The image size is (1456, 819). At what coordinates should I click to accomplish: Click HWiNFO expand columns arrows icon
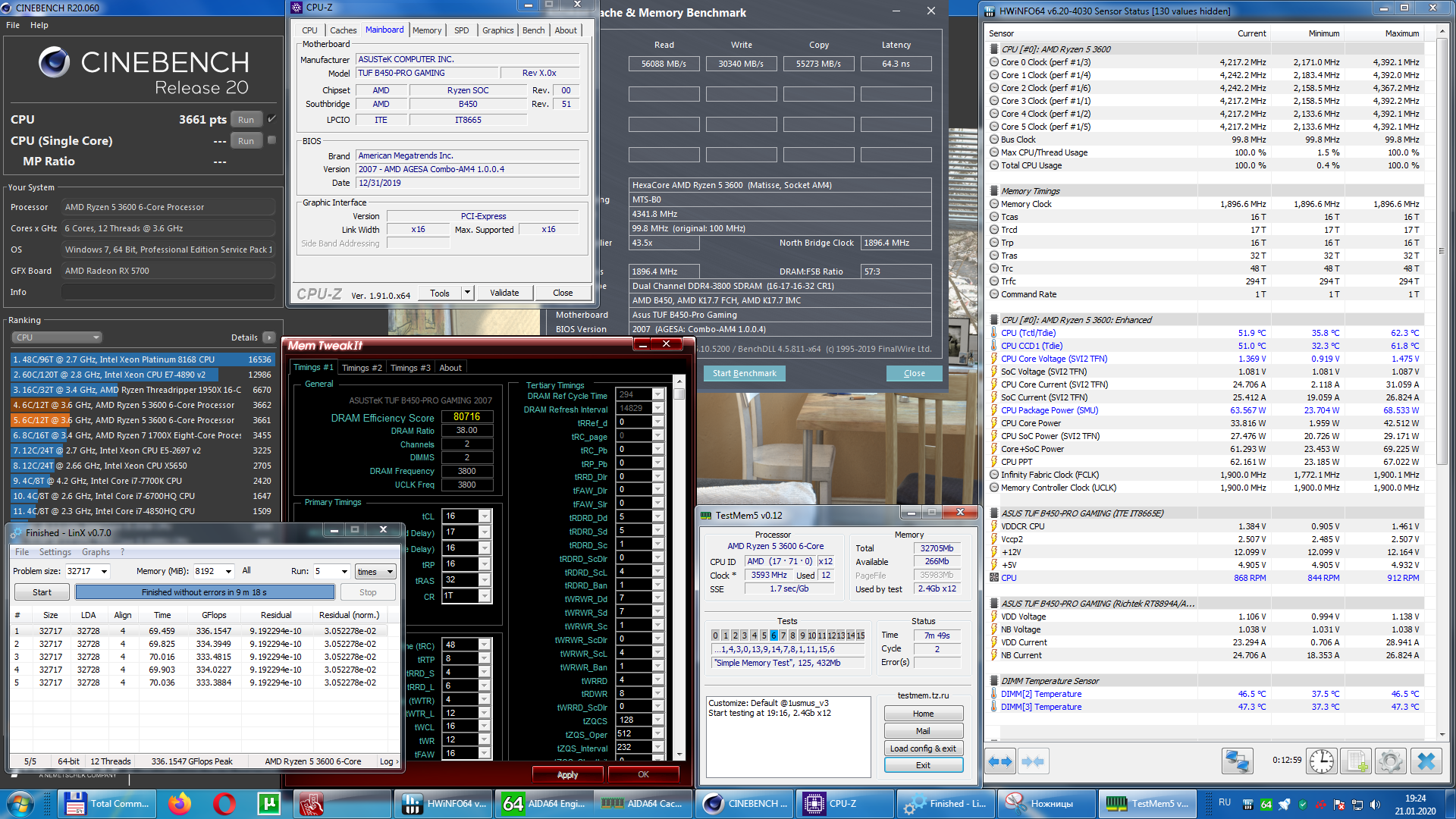1001,761
